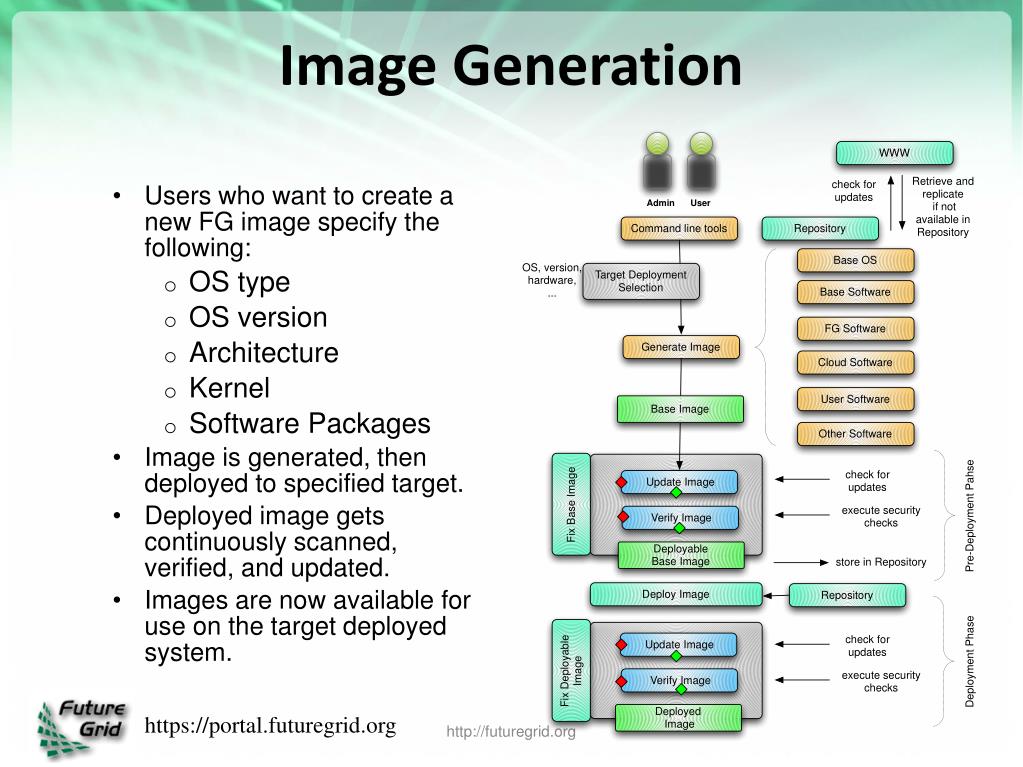Image resolution: width=1023 pixels, height=767 pixels.
Task: Select the WWW box
Action: 894,153
